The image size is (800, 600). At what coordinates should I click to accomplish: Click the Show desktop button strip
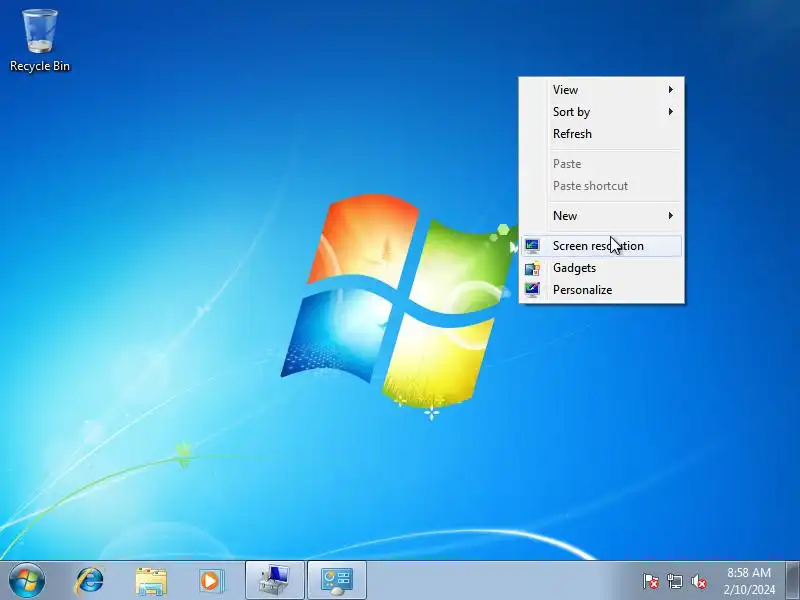[x=792, y=580]
